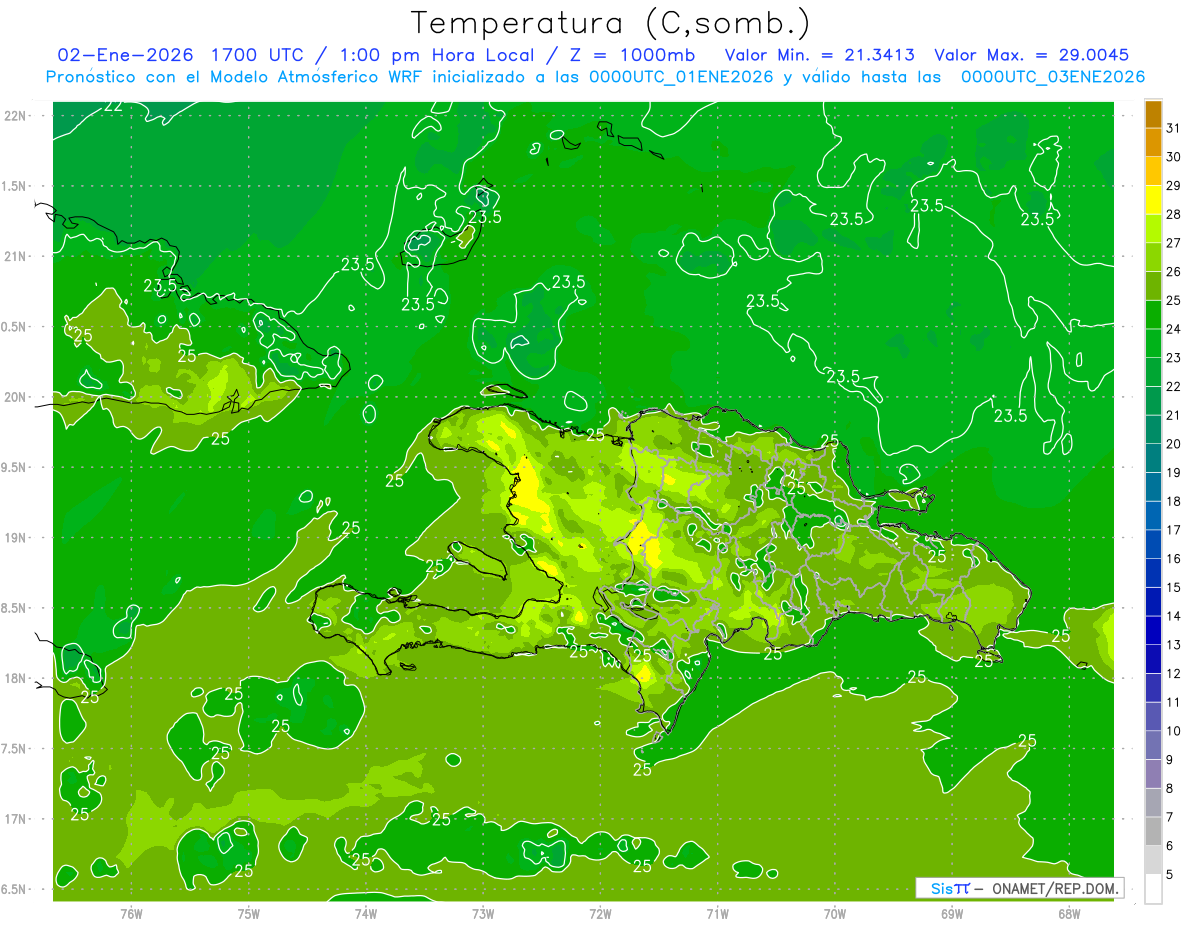The width and height of the screenshot is (1200, 927).
Task: Click the '74W' longitude axis label
Action: [366, 913]
